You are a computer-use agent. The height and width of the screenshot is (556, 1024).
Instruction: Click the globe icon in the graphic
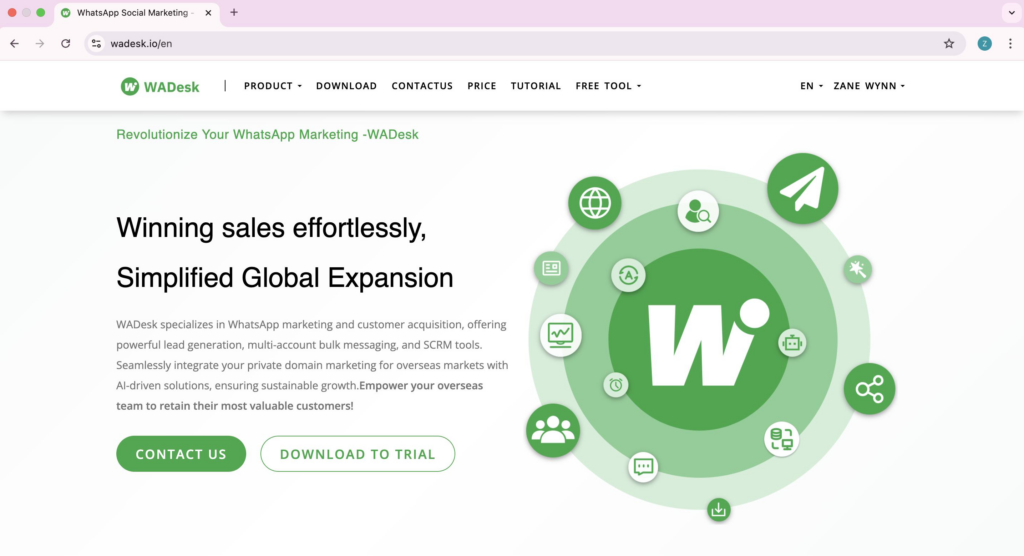click(x=594, y=203)
